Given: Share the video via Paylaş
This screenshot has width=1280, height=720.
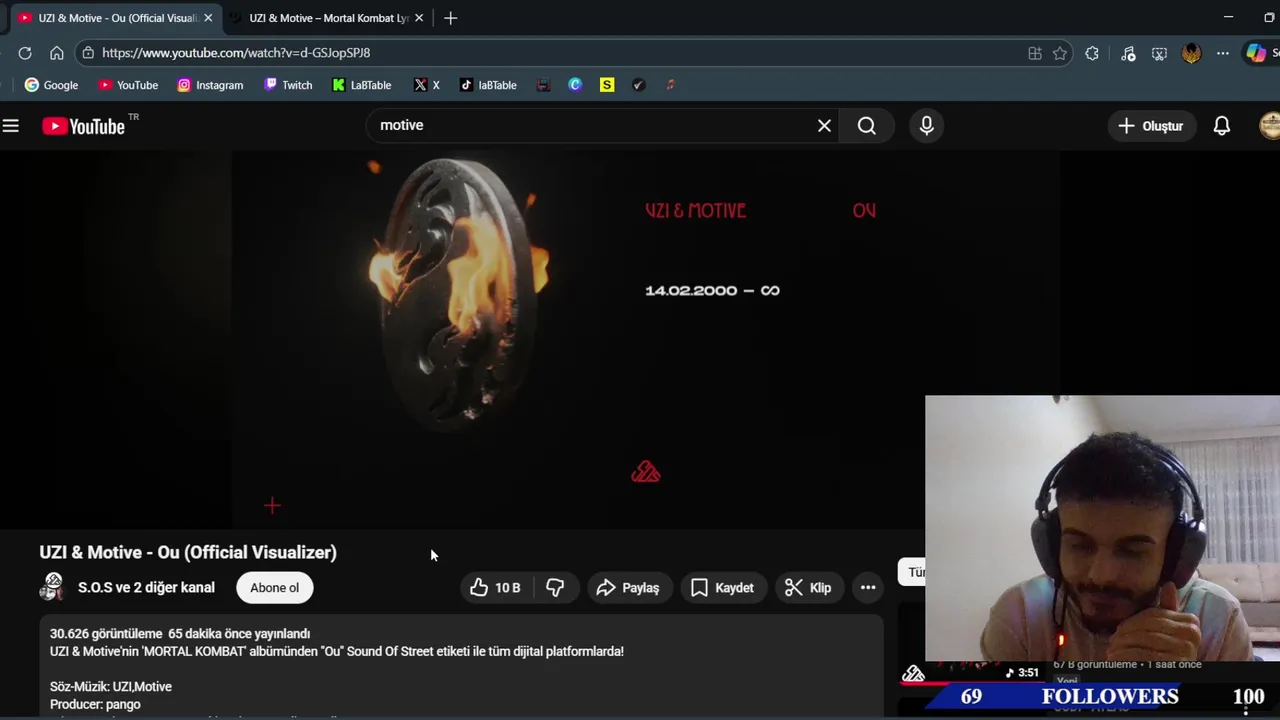Looking at the screenshot, I should click(628, 587).
